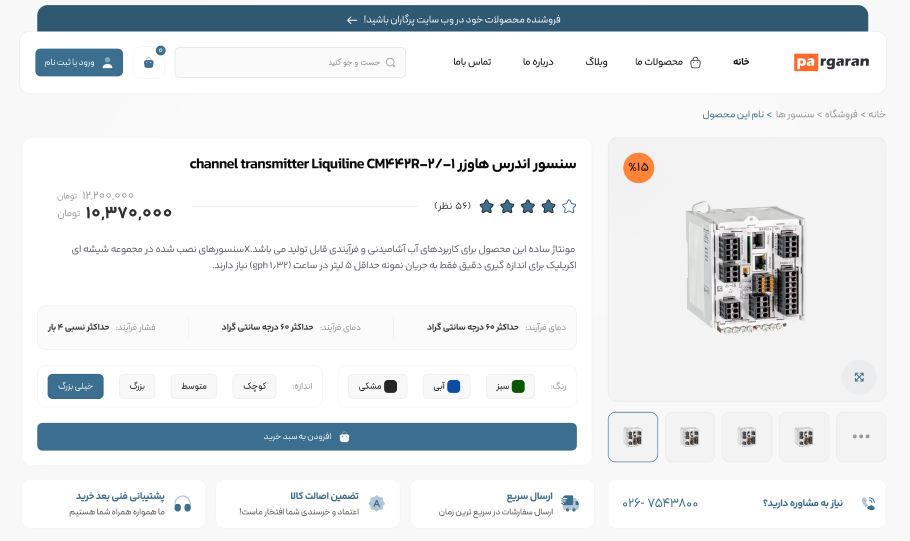910x541 pixels.
Task: Click the 15% discount badge
Action: pos(638,168)
